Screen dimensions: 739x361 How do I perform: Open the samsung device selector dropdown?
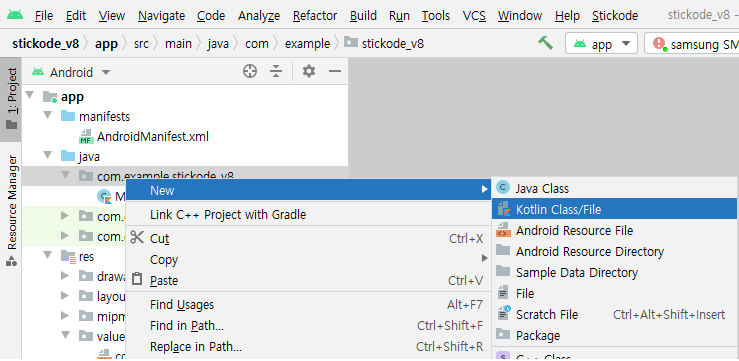pyautogui.click(x=691, y=43)
